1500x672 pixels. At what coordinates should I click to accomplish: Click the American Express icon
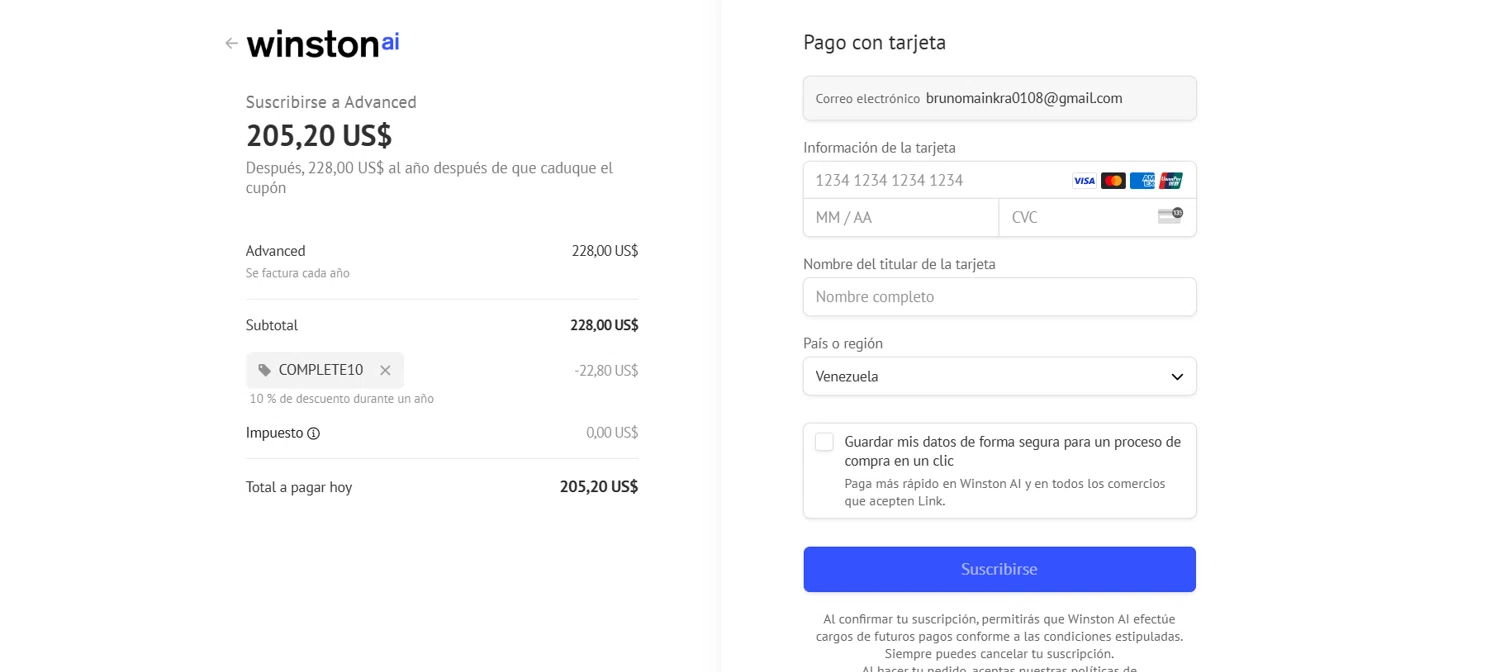point(1142,181)
